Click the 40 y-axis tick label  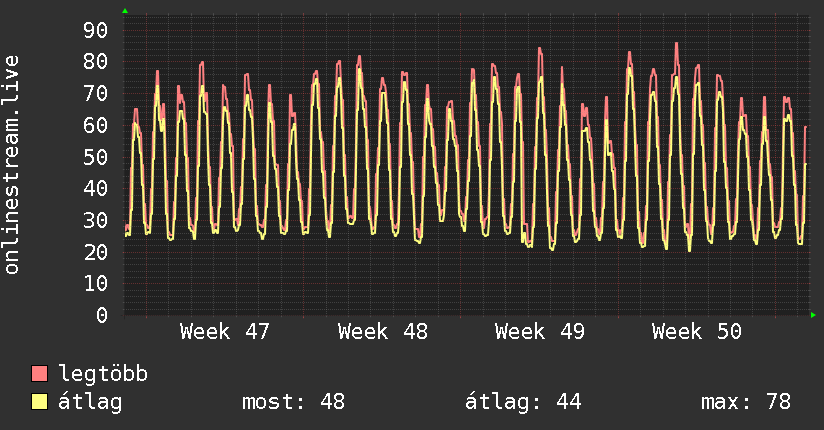96,188
